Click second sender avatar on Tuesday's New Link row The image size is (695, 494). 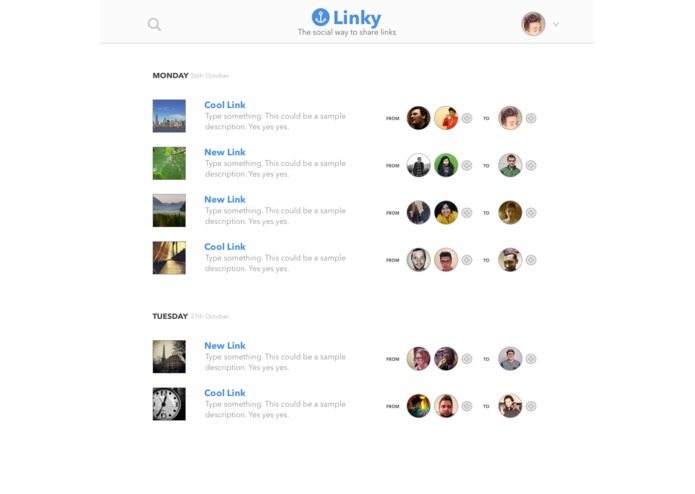(446, 358)
